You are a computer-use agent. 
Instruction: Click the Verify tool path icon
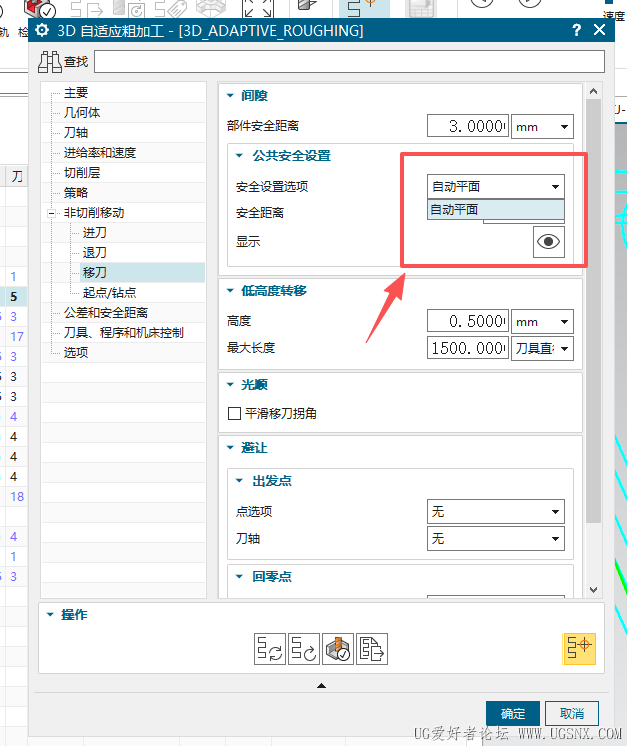338,648
